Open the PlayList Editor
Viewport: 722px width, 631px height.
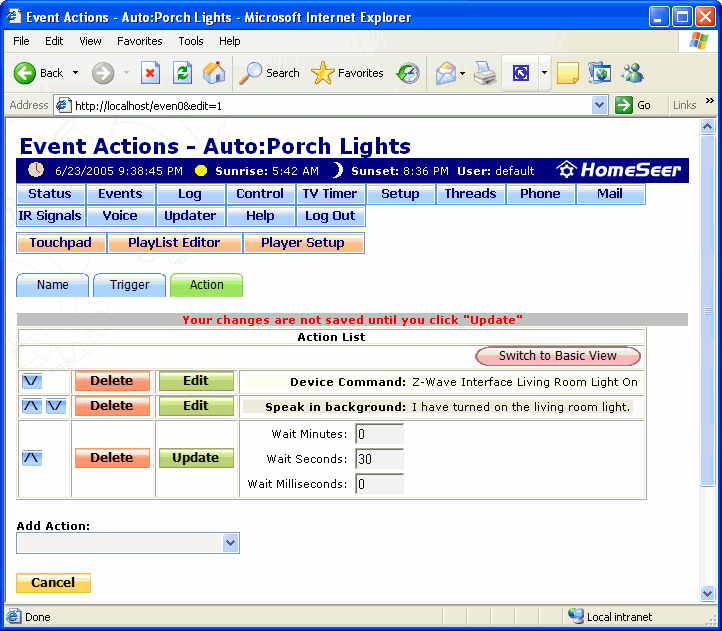[175, 243]
